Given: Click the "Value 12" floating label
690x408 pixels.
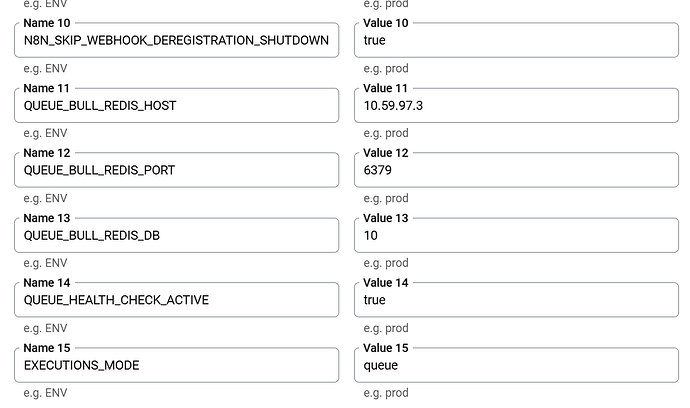Looking at the screenshot, I should coord(386,153).
